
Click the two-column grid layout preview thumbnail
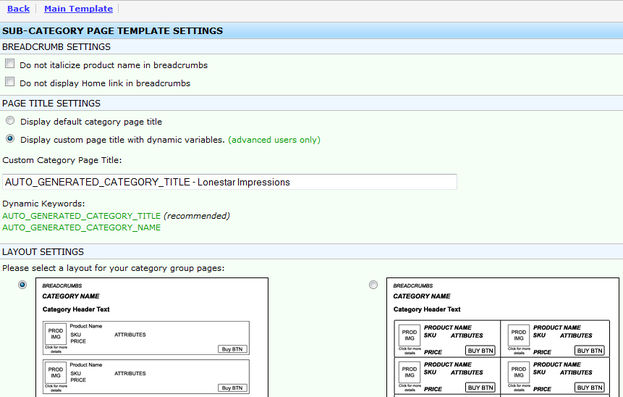click(x=503, y=337)
